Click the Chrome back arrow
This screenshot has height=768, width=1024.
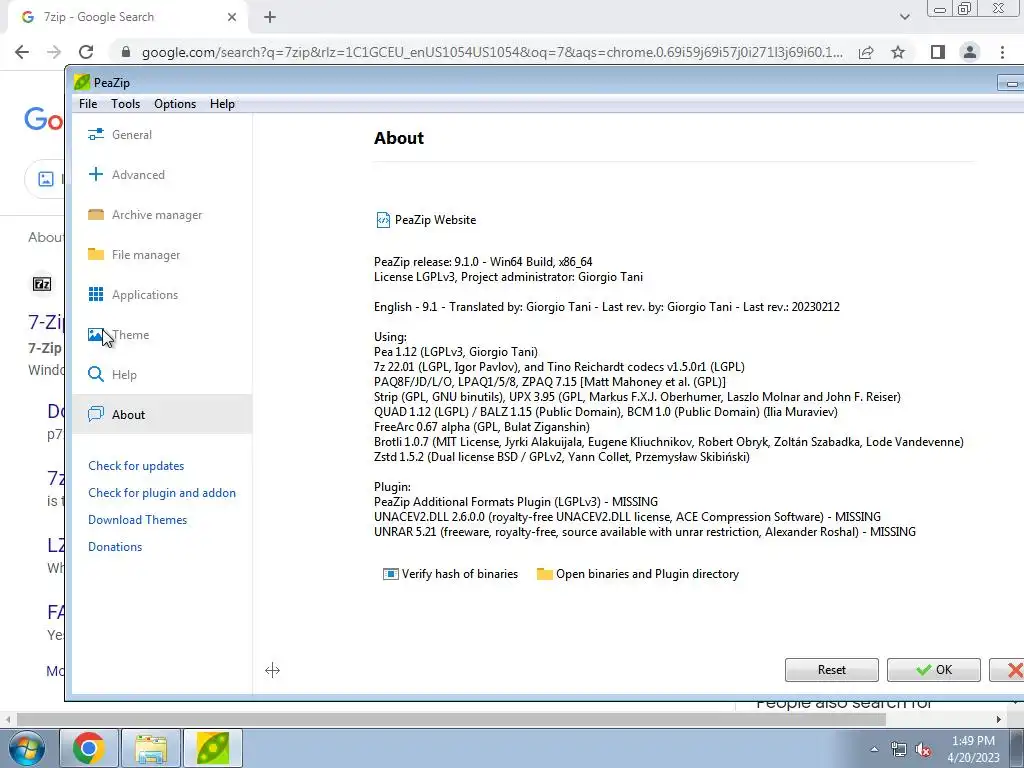pos(22,52)
